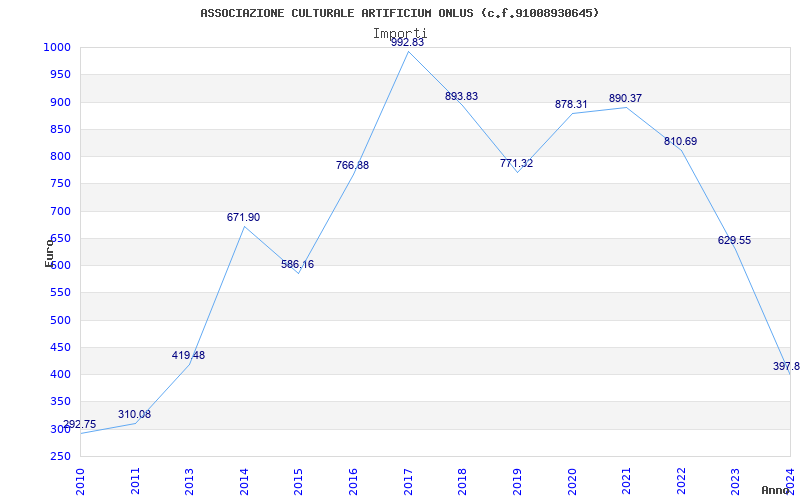800x500 pixels.
Task: Click the 771.32 data label
Action: point(516,163)
